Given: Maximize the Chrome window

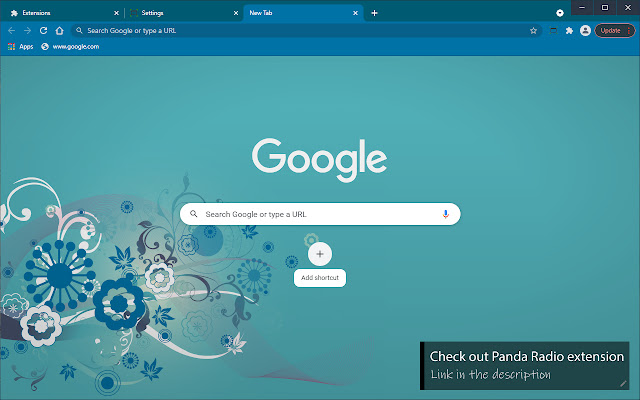Looking at the screenshot, I should coord(605,7).
